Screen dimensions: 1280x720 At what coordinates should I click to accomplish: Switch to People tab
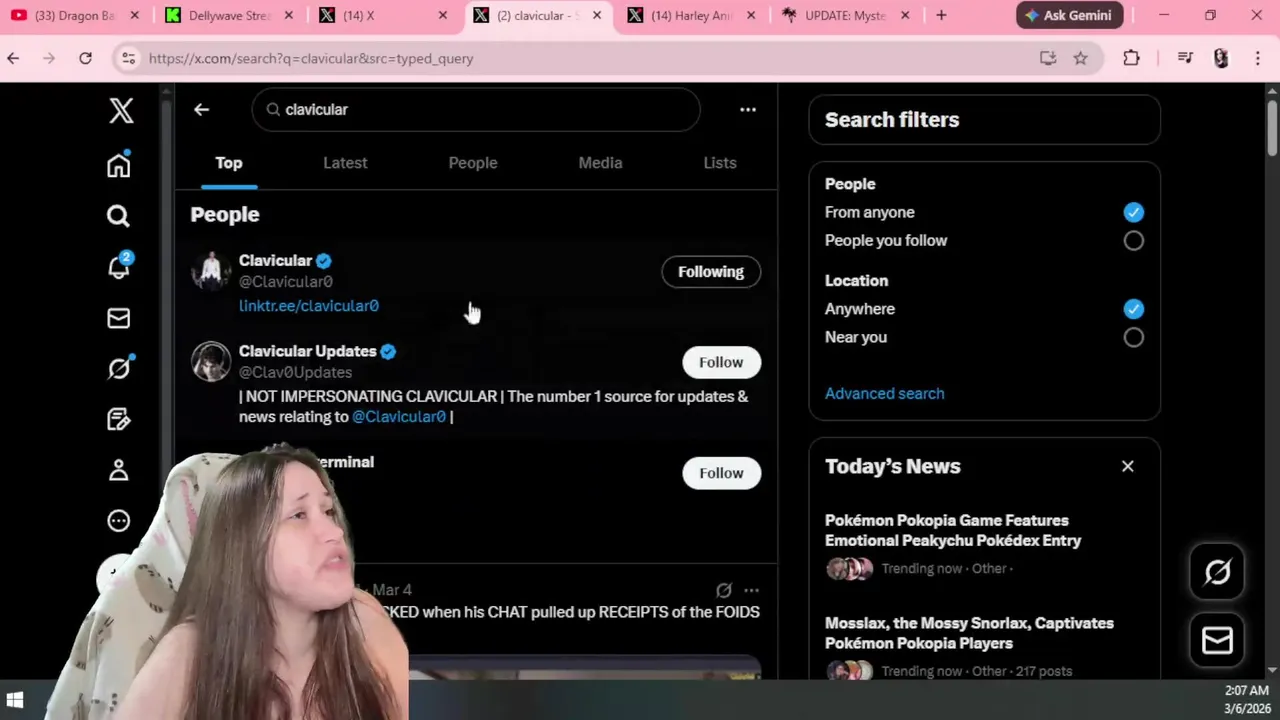[x=473, y=163]
